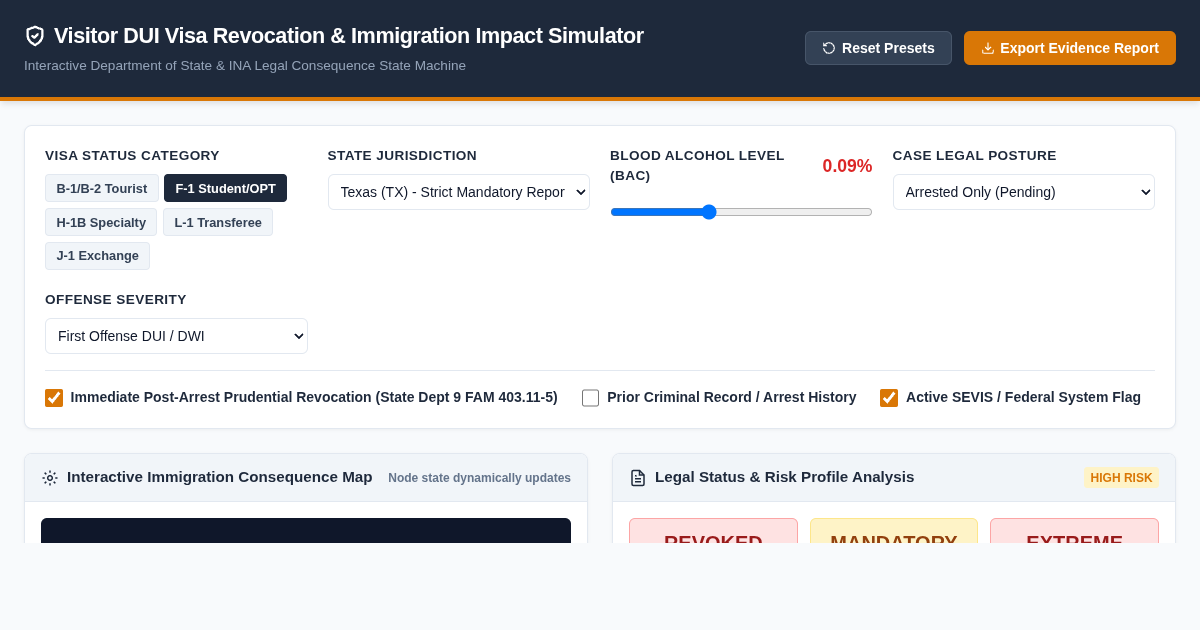This screenshot has width=1200, height=630.
Task: Click the shield check logo icon
Action: point(35,36)
